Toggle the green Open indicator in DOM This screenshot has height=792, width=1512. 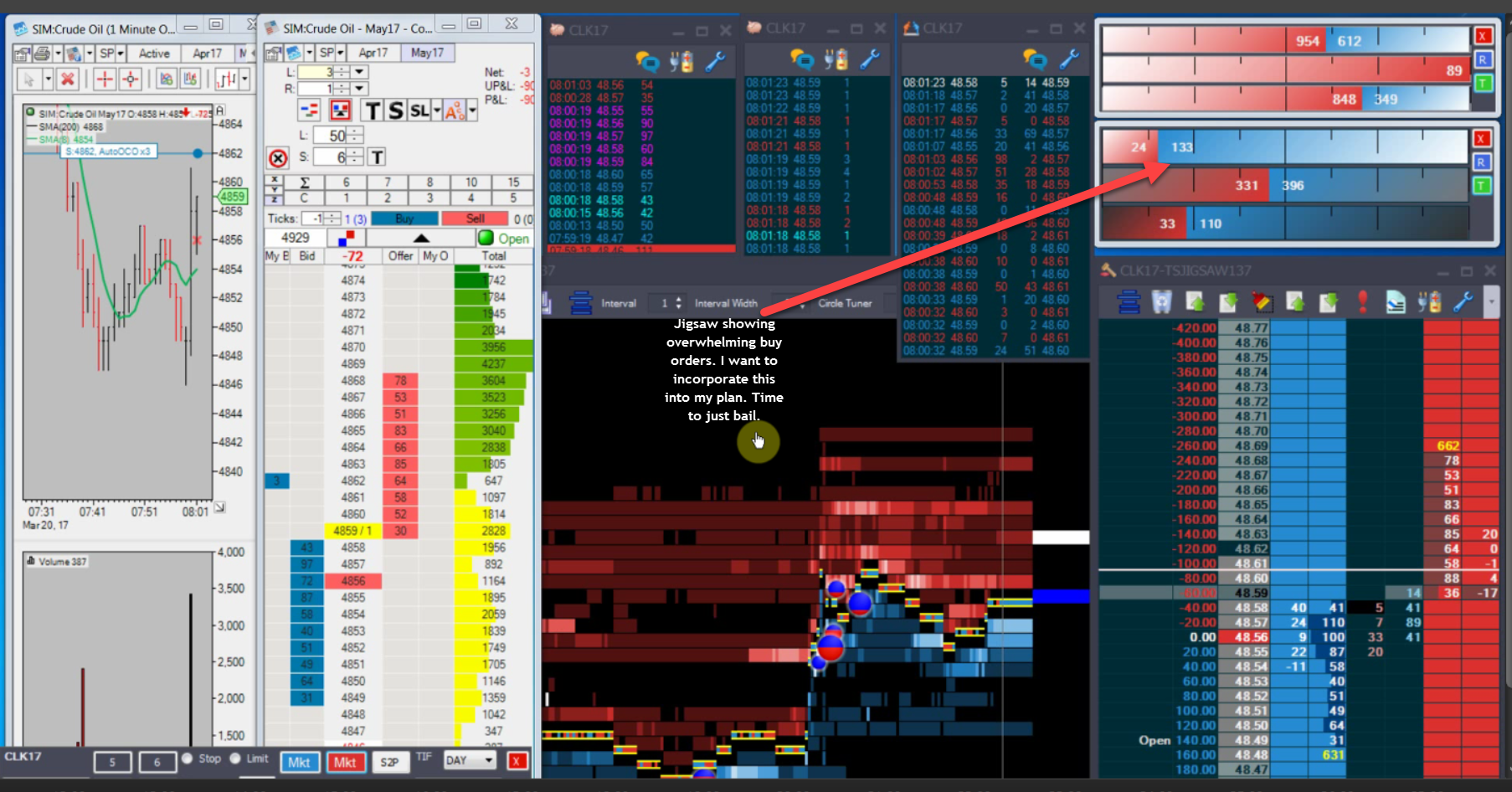(x=486, y=238)
